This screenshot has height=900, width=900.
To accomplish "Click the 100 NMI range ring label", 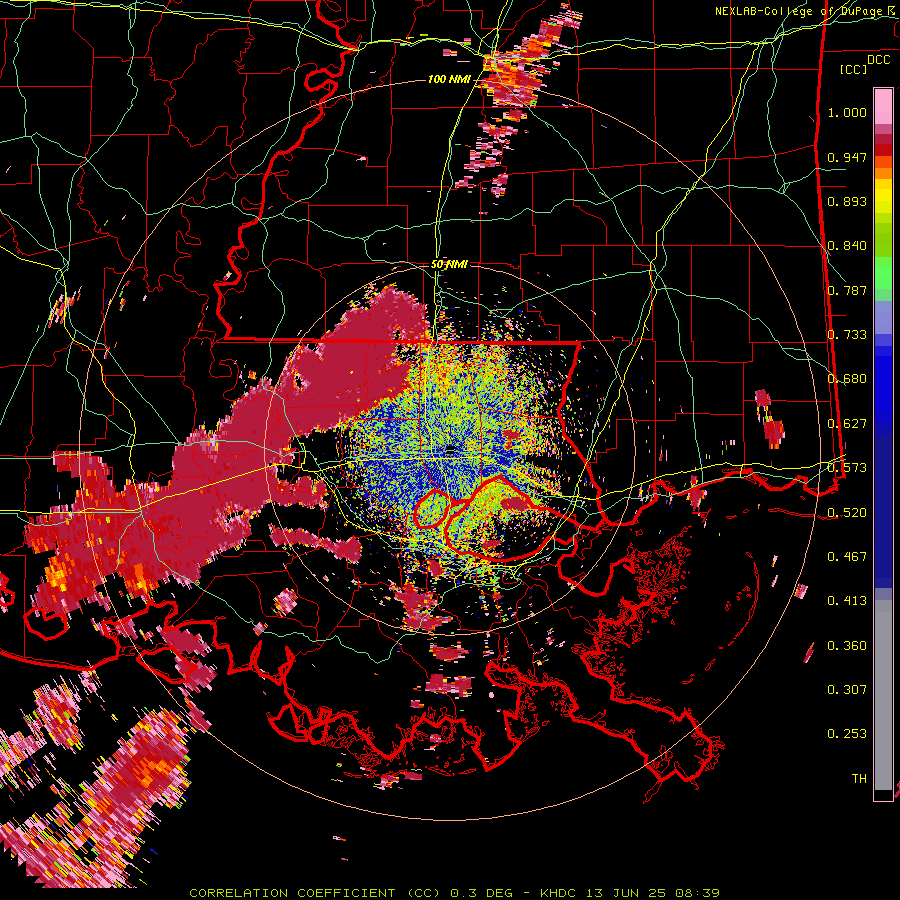I will [x=448, y=79].
